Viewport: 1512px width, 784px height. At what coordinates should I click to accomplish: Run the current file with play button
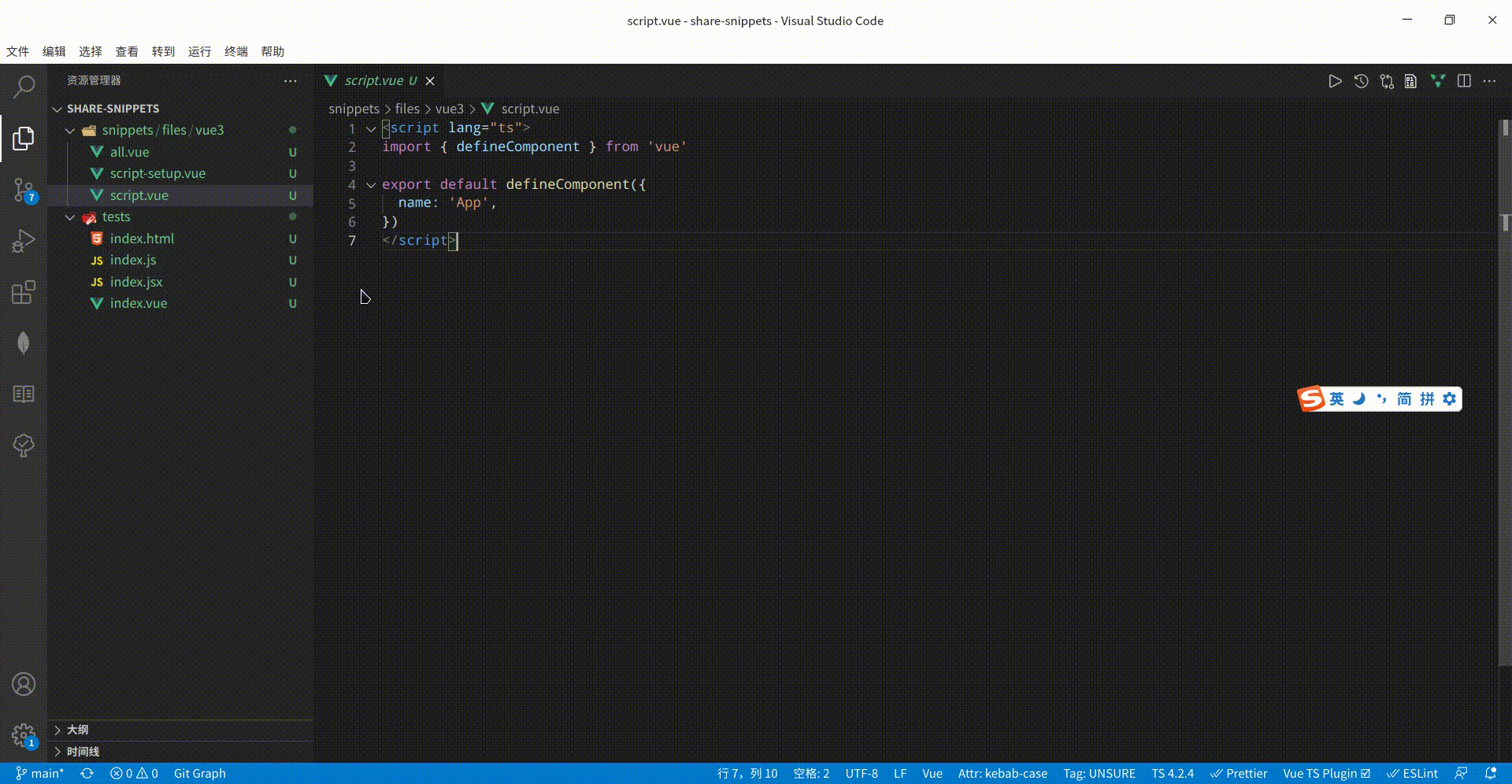[1335, 81]
